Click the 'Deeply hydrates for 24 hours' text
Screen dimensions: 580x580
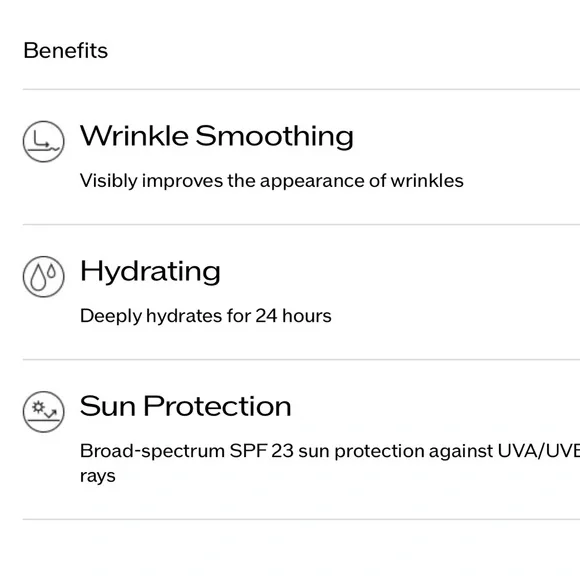[206, 316]
